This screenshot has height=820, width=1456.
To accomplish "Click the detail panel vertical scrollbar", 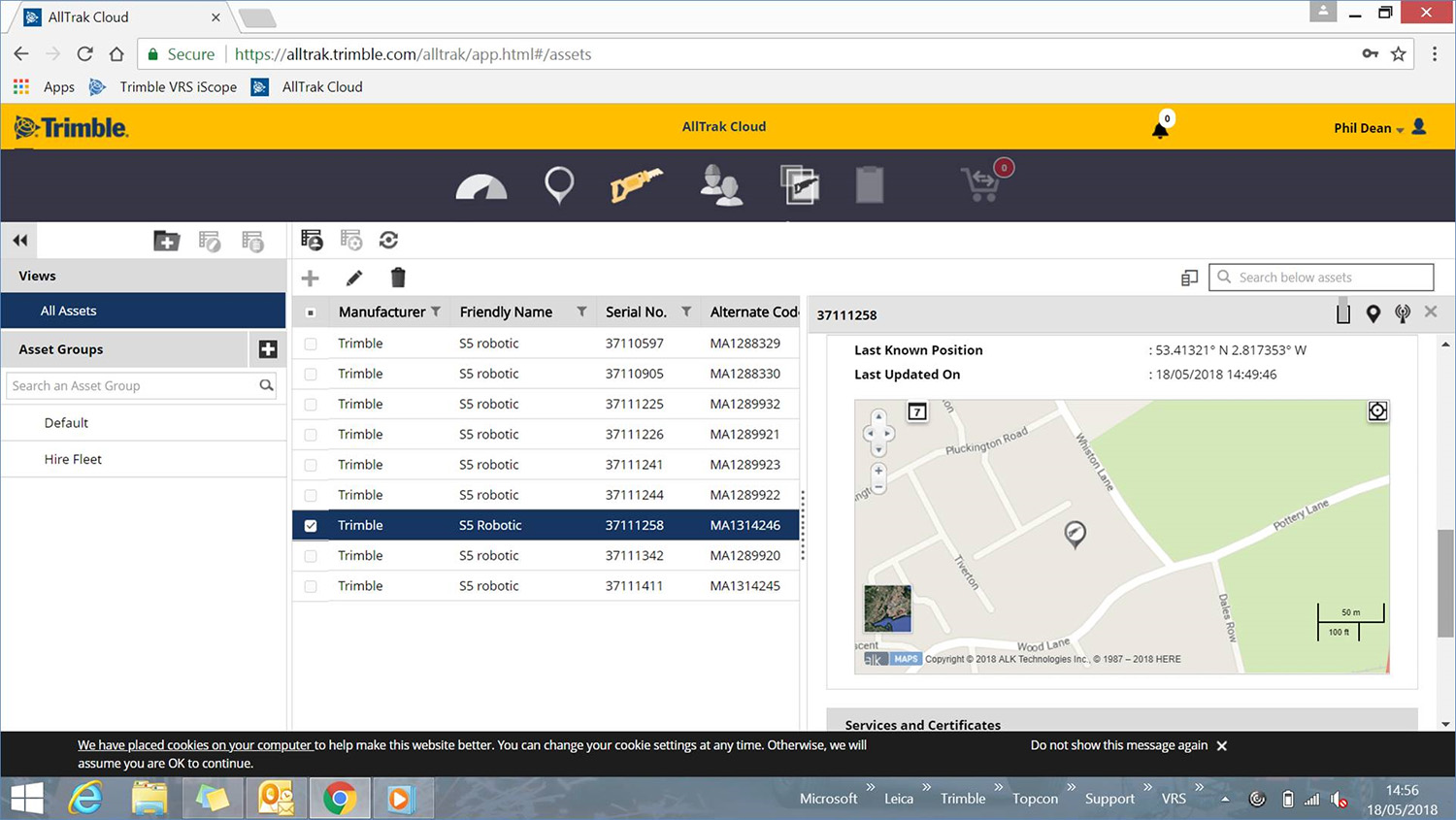I will coord(1445,582).
